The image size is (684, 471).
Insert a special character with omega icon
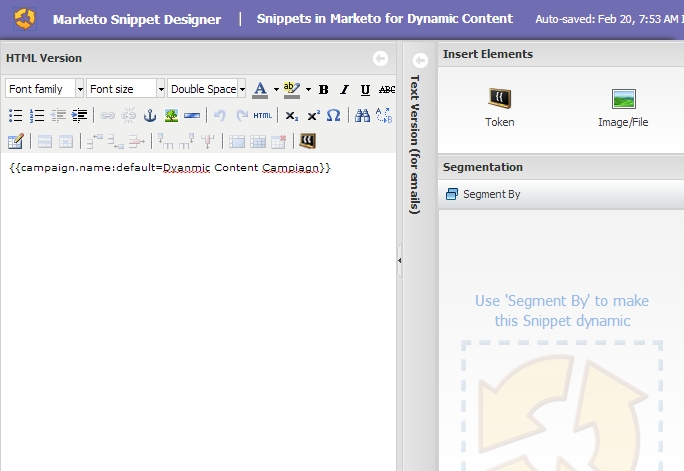[x=334, y=116]
